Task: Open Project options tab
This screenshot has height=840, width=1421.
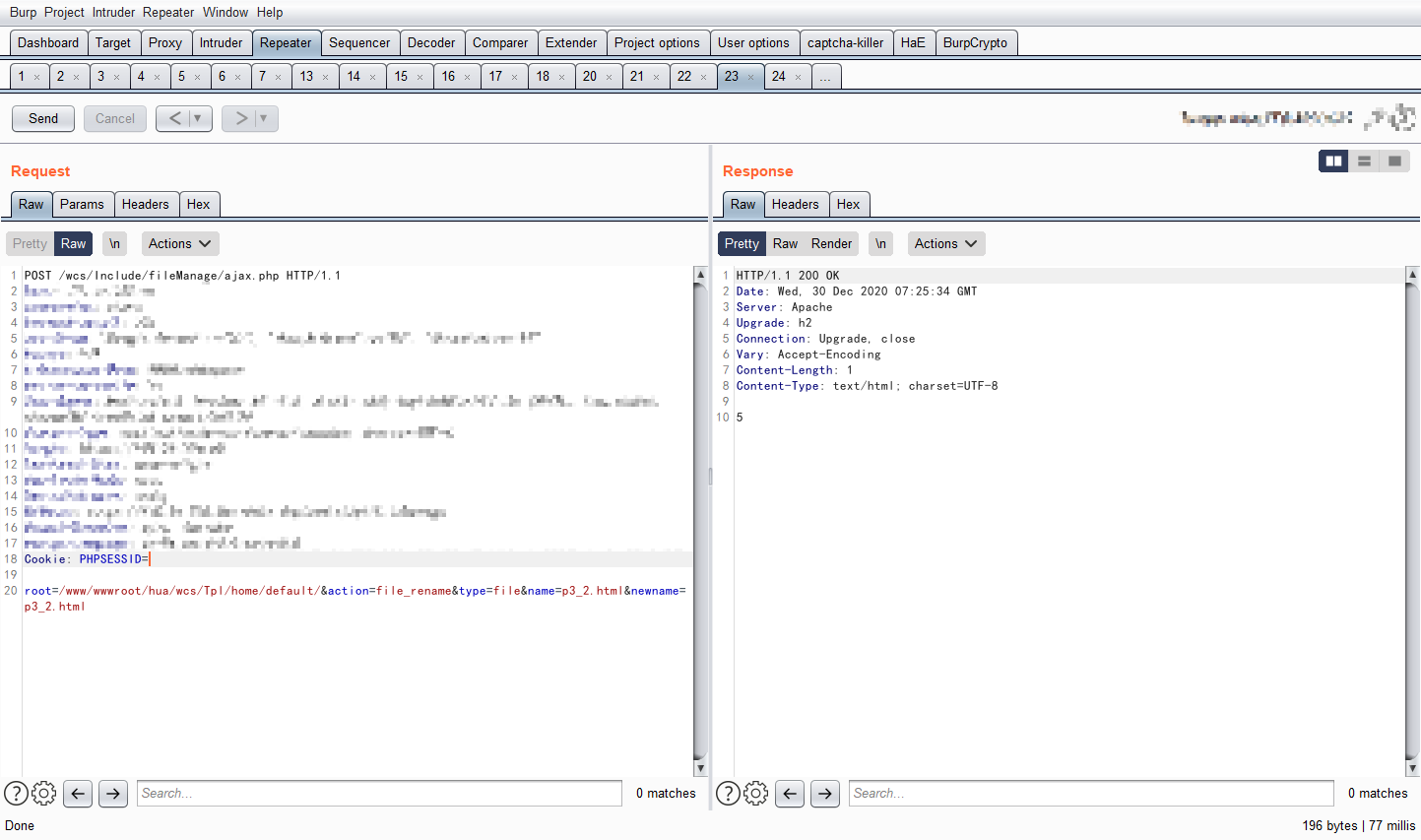Action: point(657,42)
